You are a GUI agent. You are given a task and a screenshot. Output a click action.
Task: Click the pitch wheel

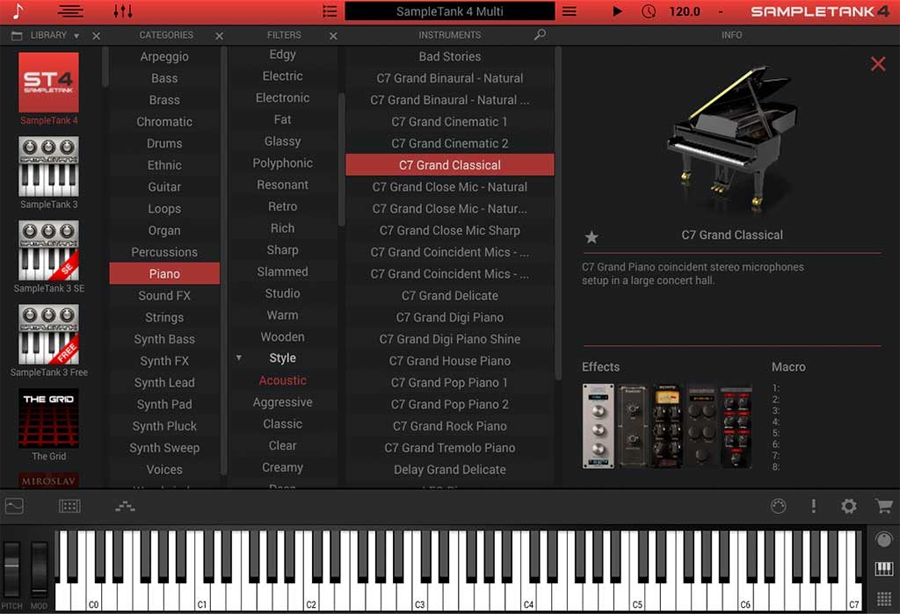[11, 569]
